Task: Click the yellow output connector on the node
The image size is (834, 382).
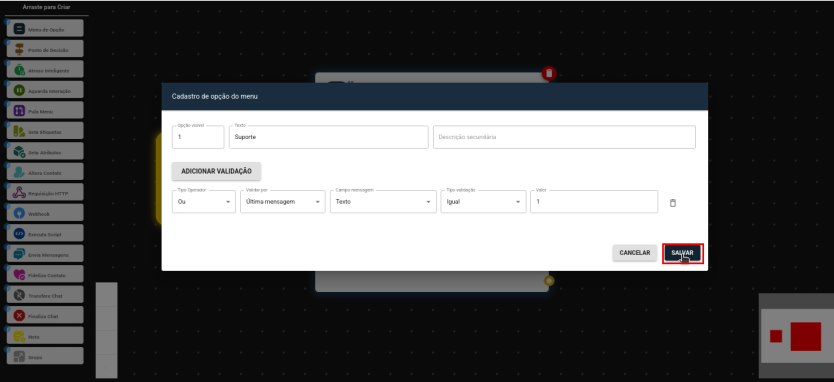Action: coord(549,280)
